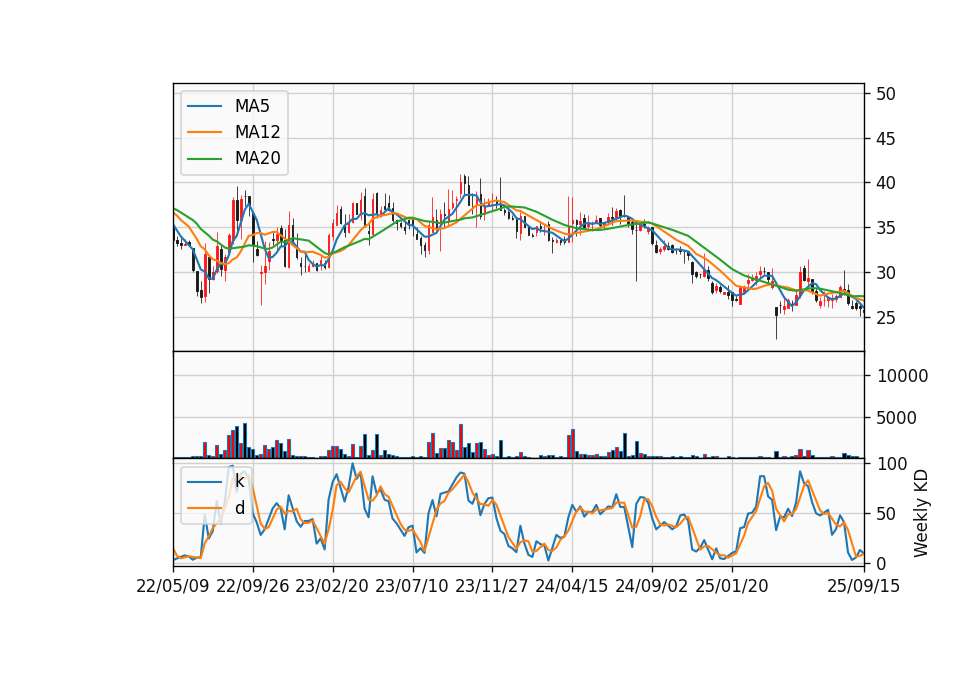Select the 24/04/15 date tick label
Screen dimensions: 960x690
click(x=572, y=586)
